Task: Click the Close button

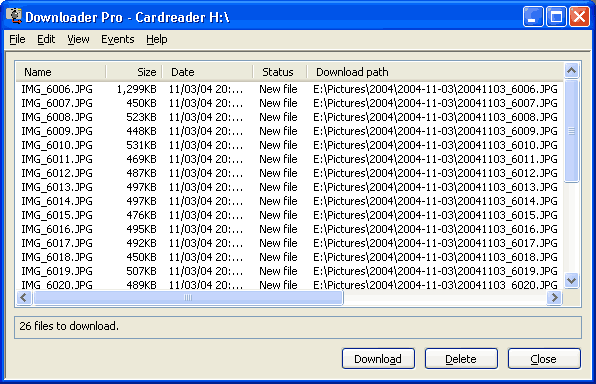Action: click(544, 359)
